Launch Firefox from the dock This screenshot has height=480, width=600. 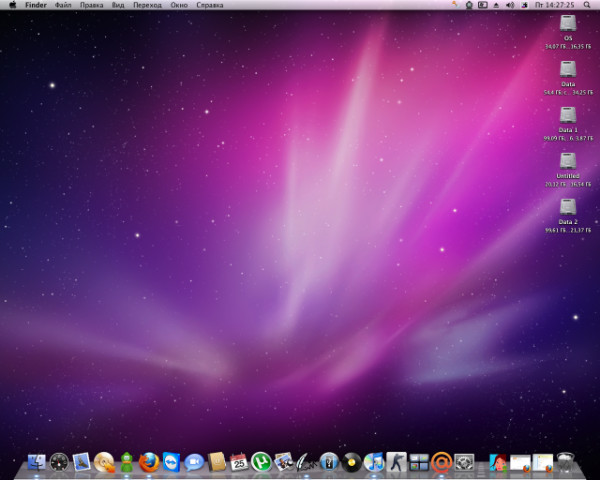click(x=150, y=462)
